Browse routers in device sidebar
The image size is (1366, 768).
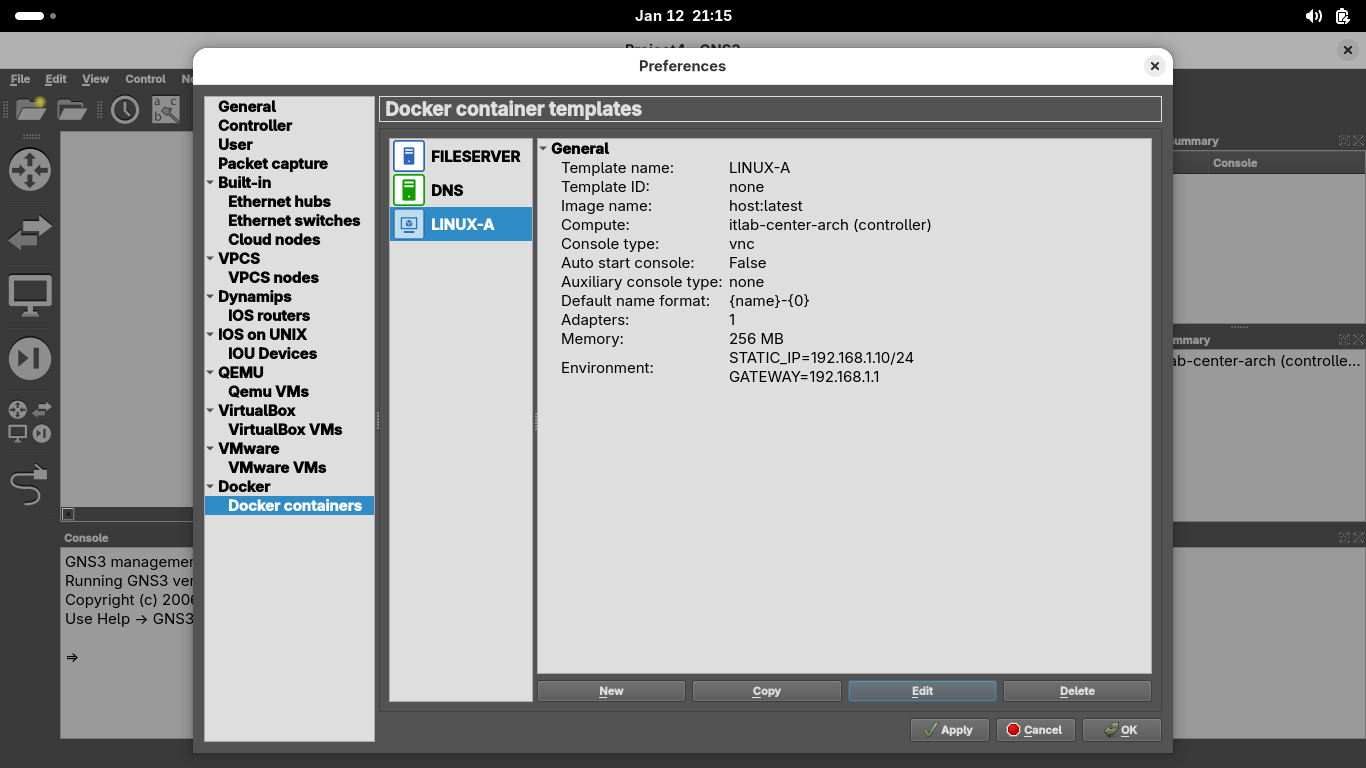(30, 170)
